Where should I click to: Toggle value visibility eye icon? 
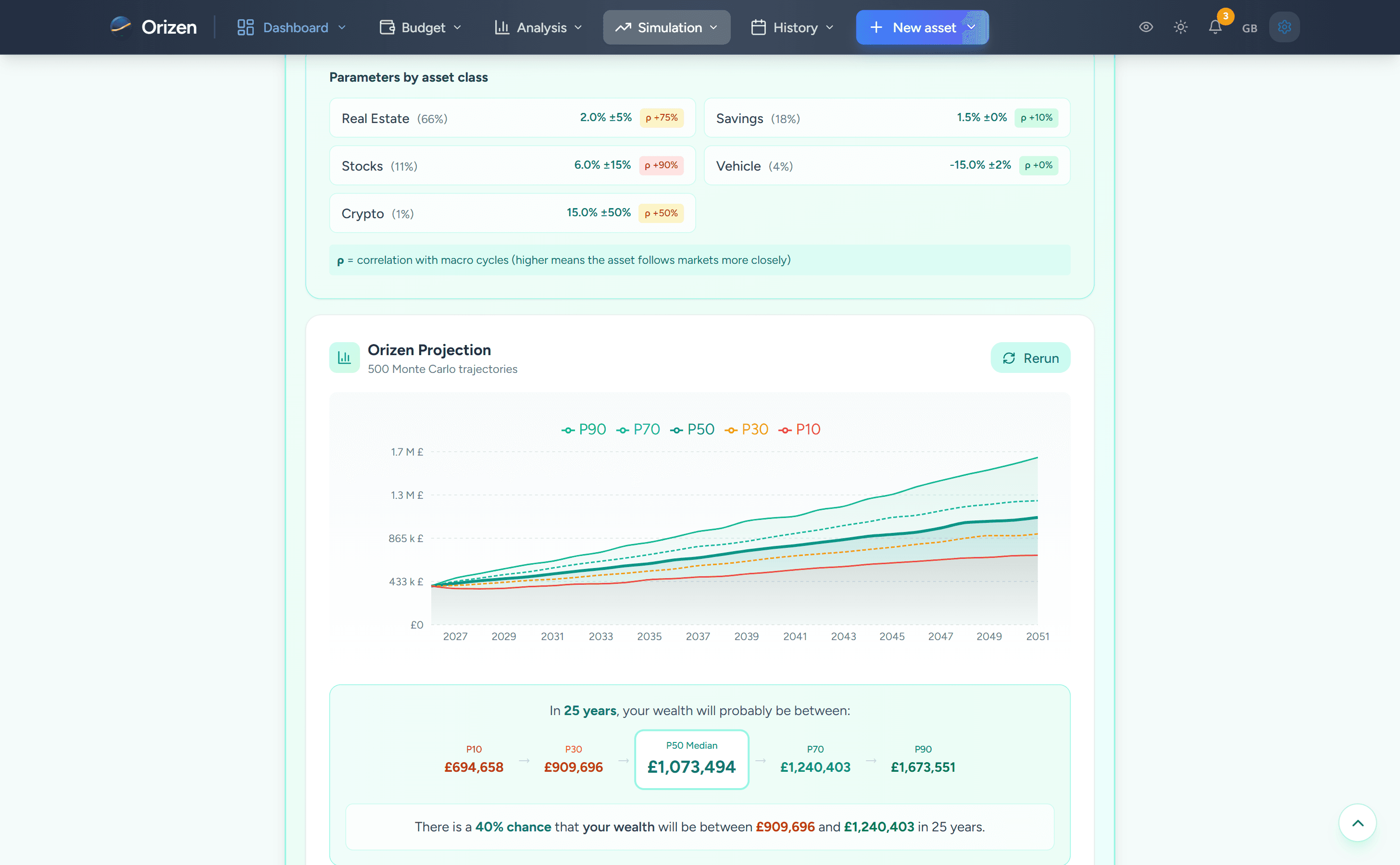click(1146, 27)
